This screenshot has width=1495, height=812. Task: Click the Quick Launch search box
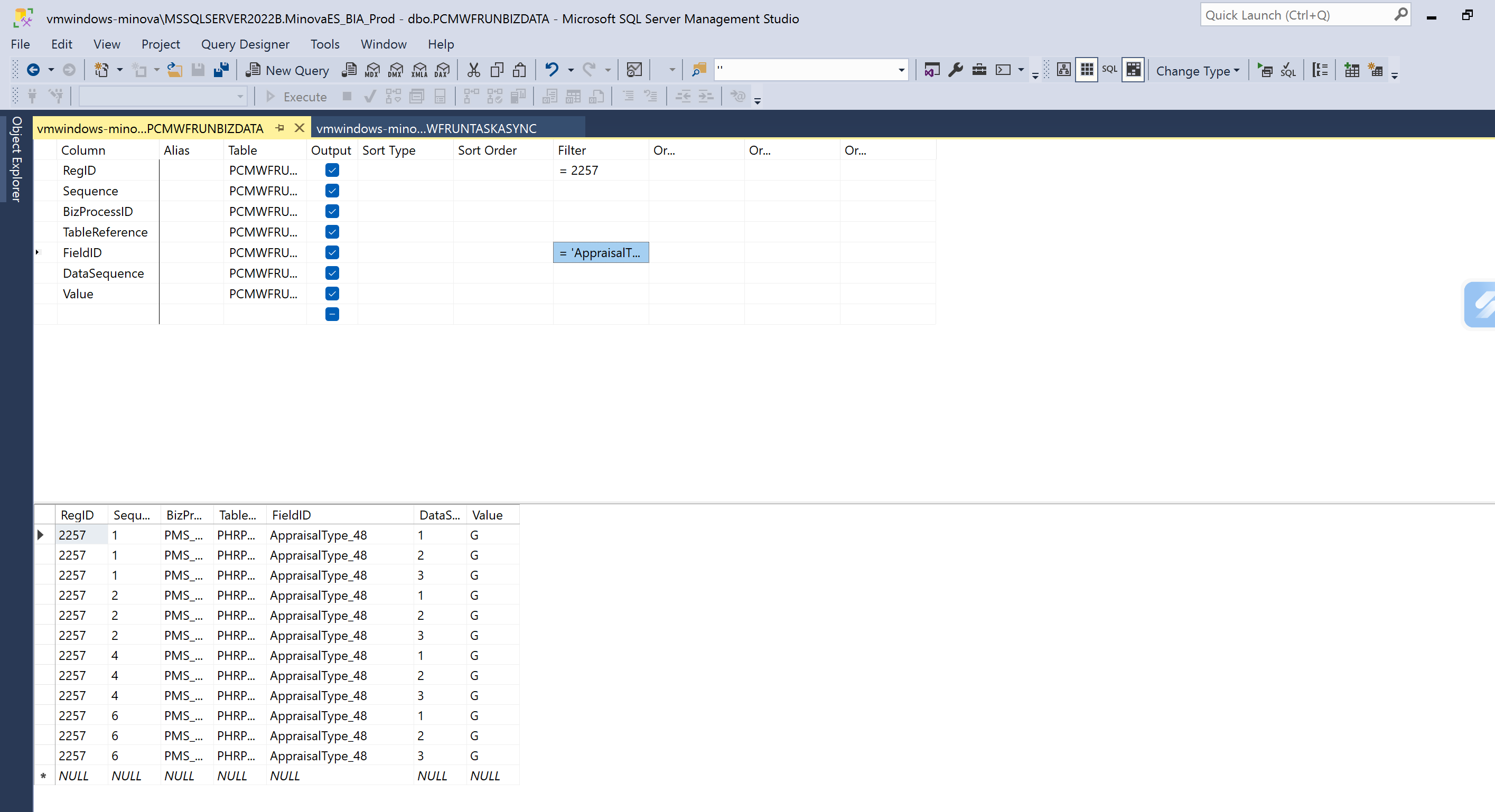(x=1296, y=15)
